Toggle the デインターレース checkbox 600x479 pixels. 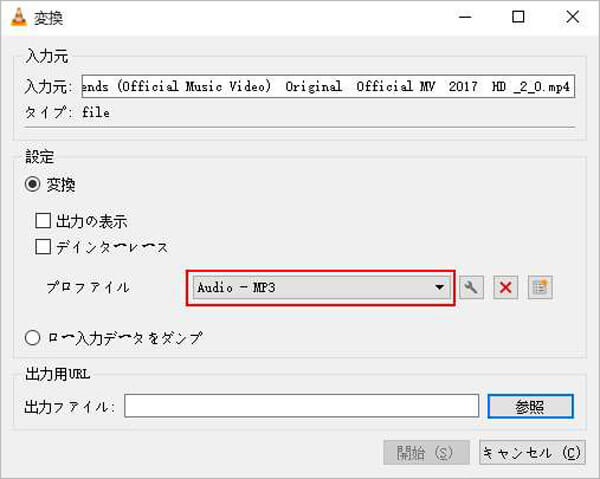[43, 247]
